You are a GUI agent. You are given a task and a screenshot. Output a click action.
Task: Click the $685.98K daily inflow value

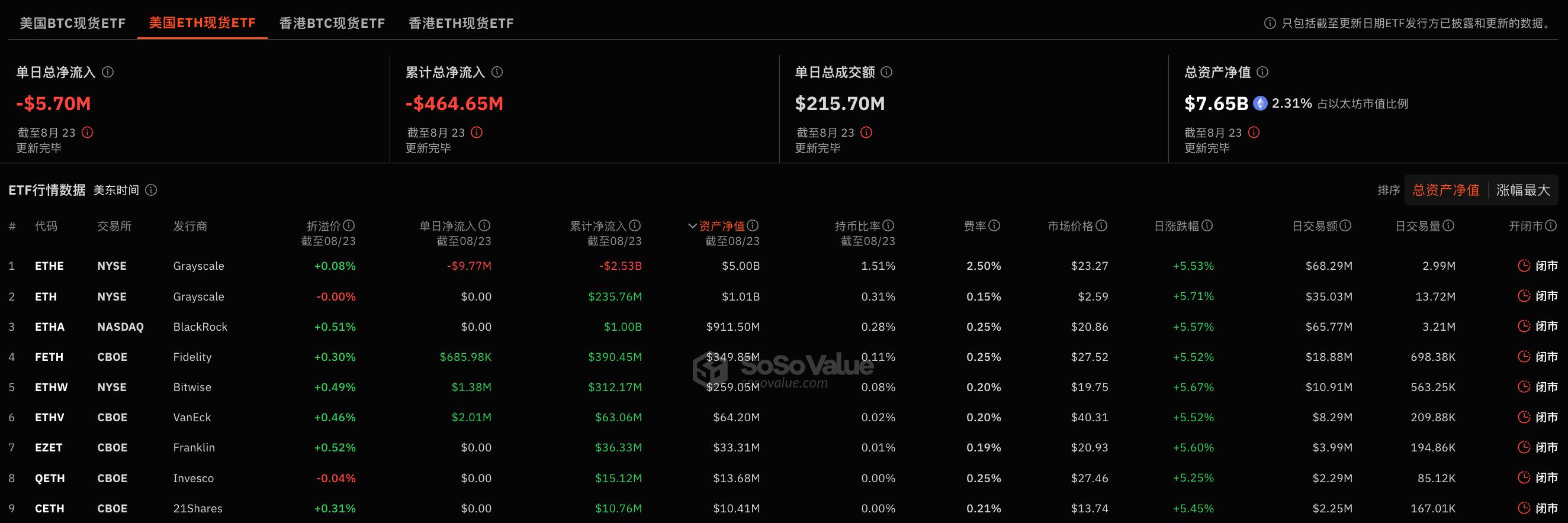(x=465, y=357)
